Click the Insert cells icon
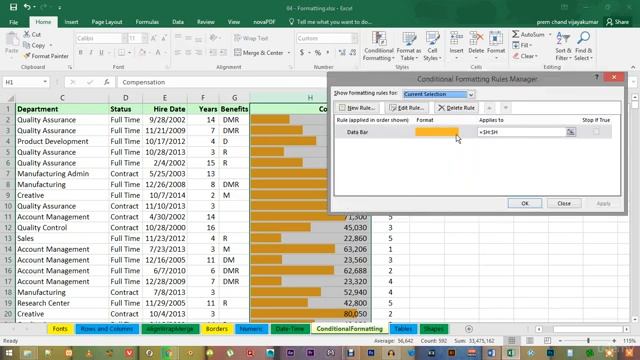640x360 pixels. 456,39
